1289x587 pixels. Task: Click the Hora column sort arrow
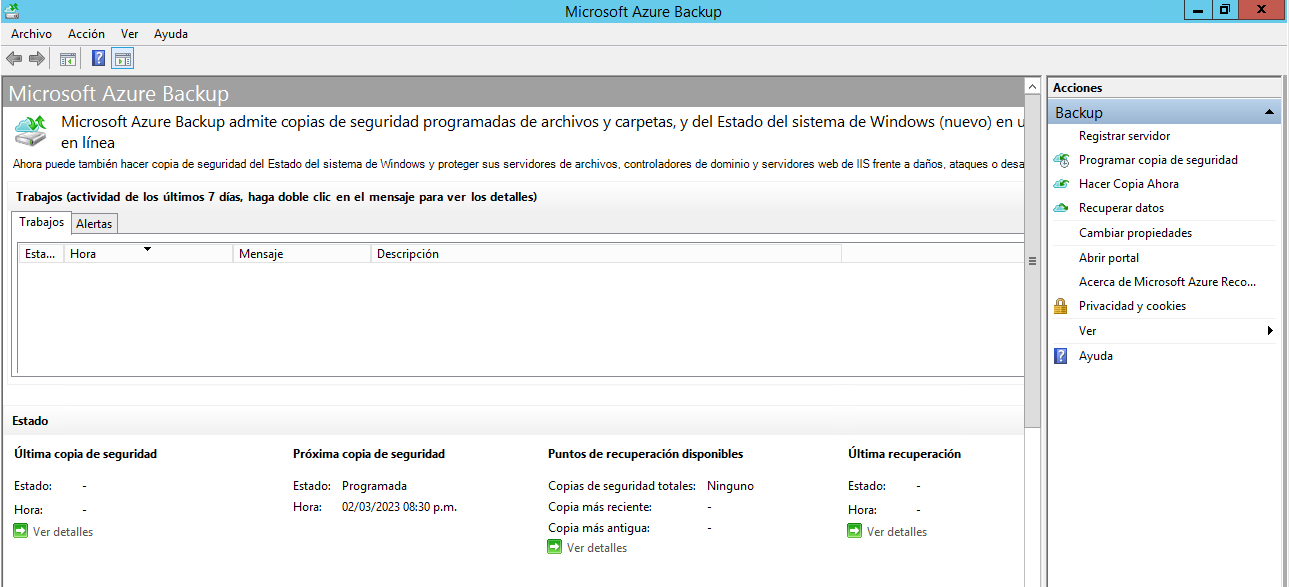pyautogui.click(x=148, y=248)
